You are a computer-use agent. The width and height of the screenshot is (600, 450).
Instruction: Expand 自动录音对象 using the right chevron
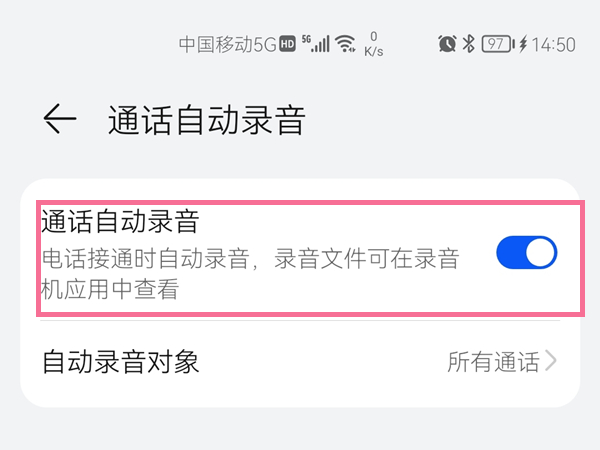[551, 361]
